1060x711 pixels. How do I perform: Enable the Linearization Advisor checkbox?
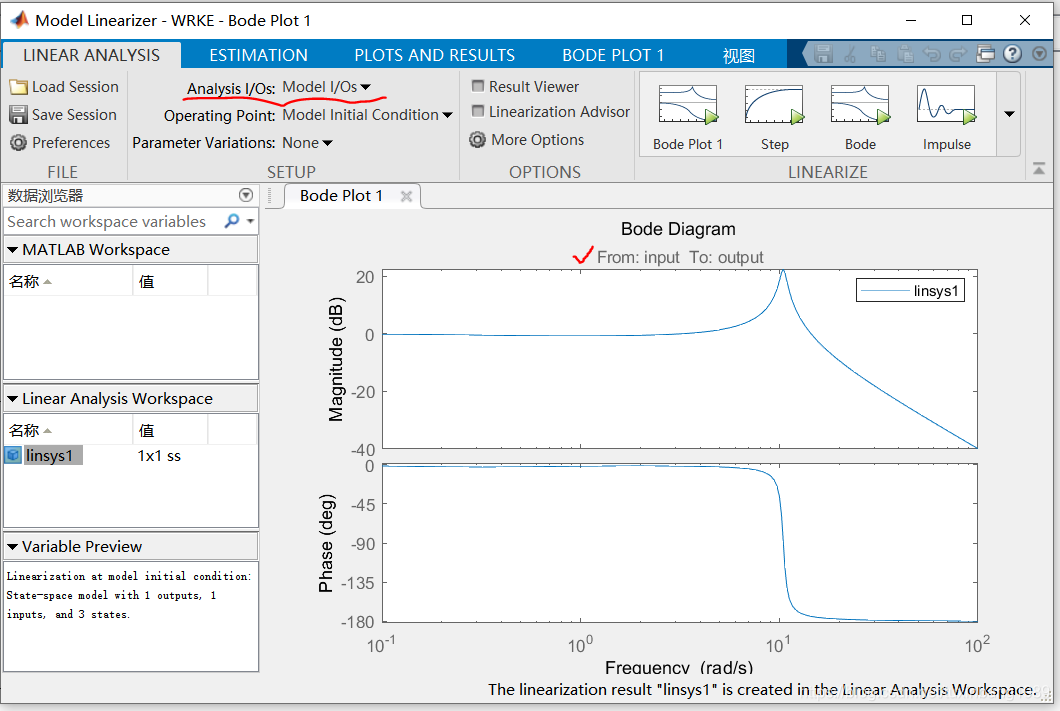[x=477, y=112]
